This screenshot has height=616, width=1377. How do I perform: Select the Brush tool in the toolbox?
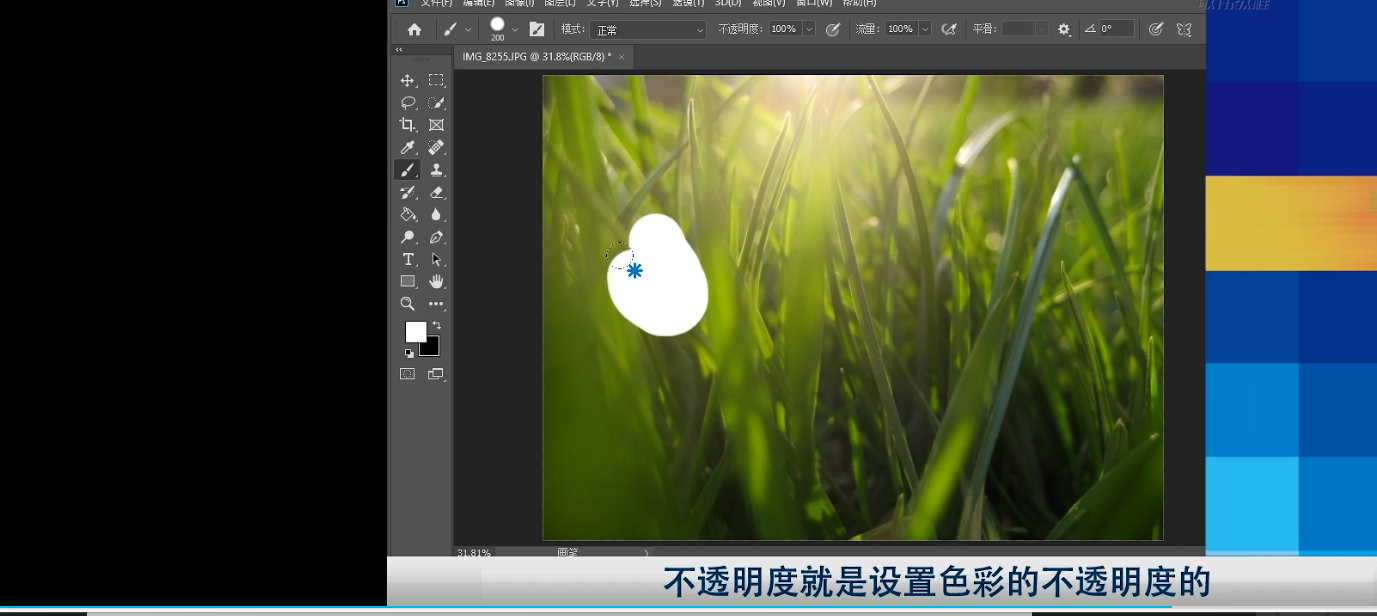pyautogui.click(x=407, y=170)
